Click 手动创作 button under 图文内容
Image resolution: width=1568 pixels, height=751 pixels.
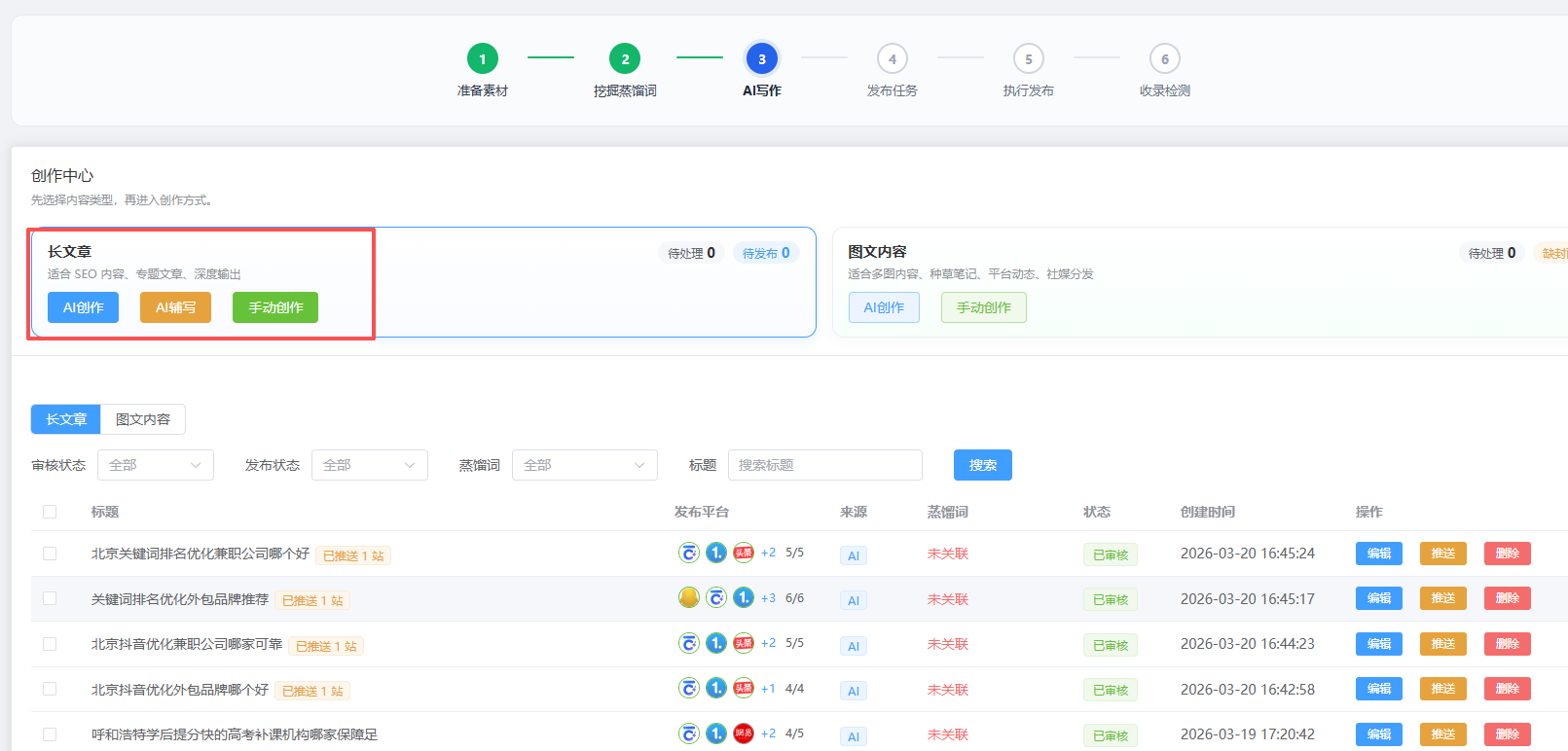[984, 307]
